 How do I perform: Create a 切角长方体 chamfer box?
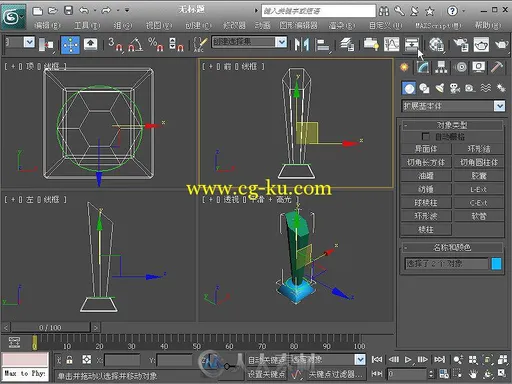(x=426, y=162)
